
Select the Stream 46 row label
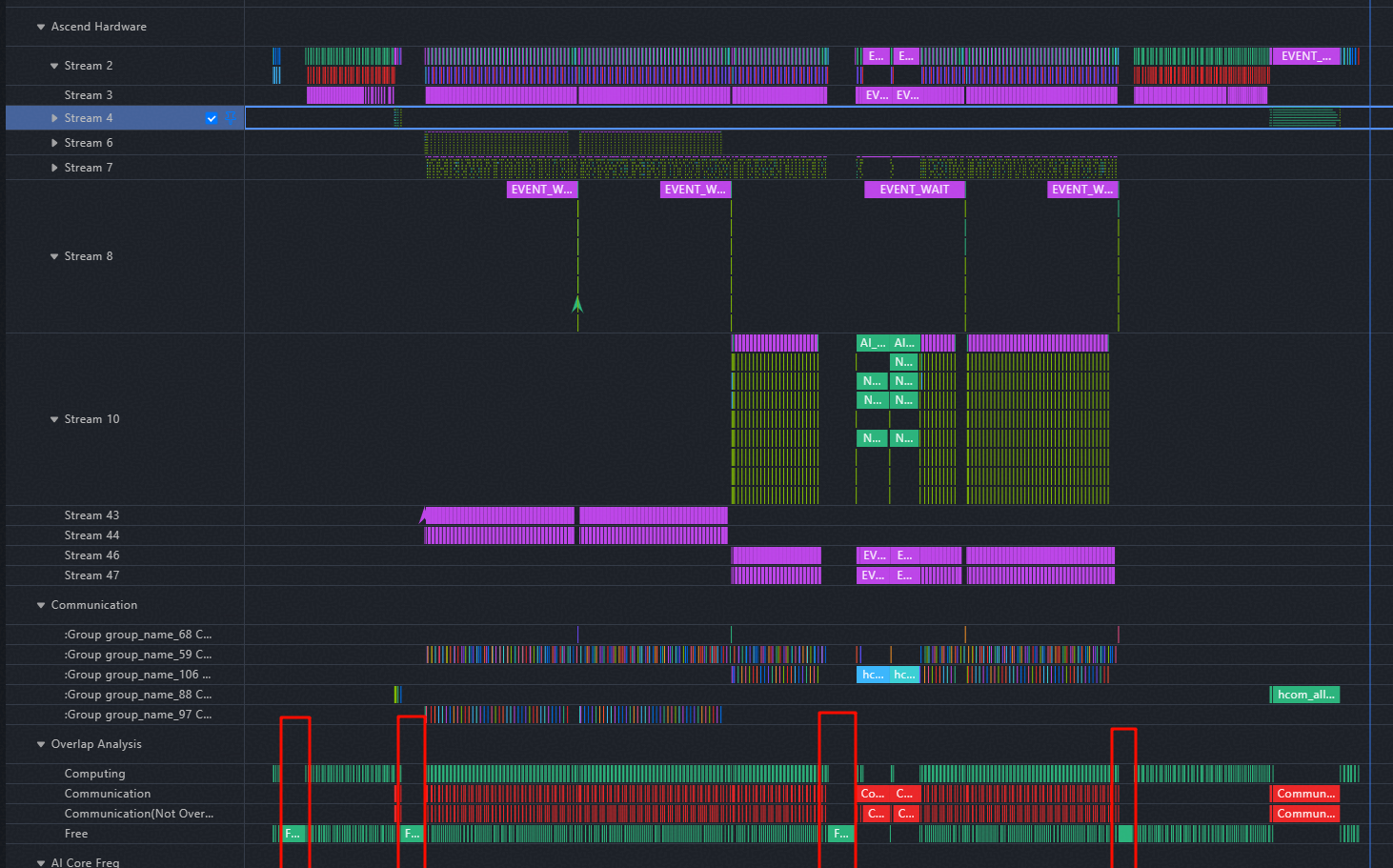[91, 555]
